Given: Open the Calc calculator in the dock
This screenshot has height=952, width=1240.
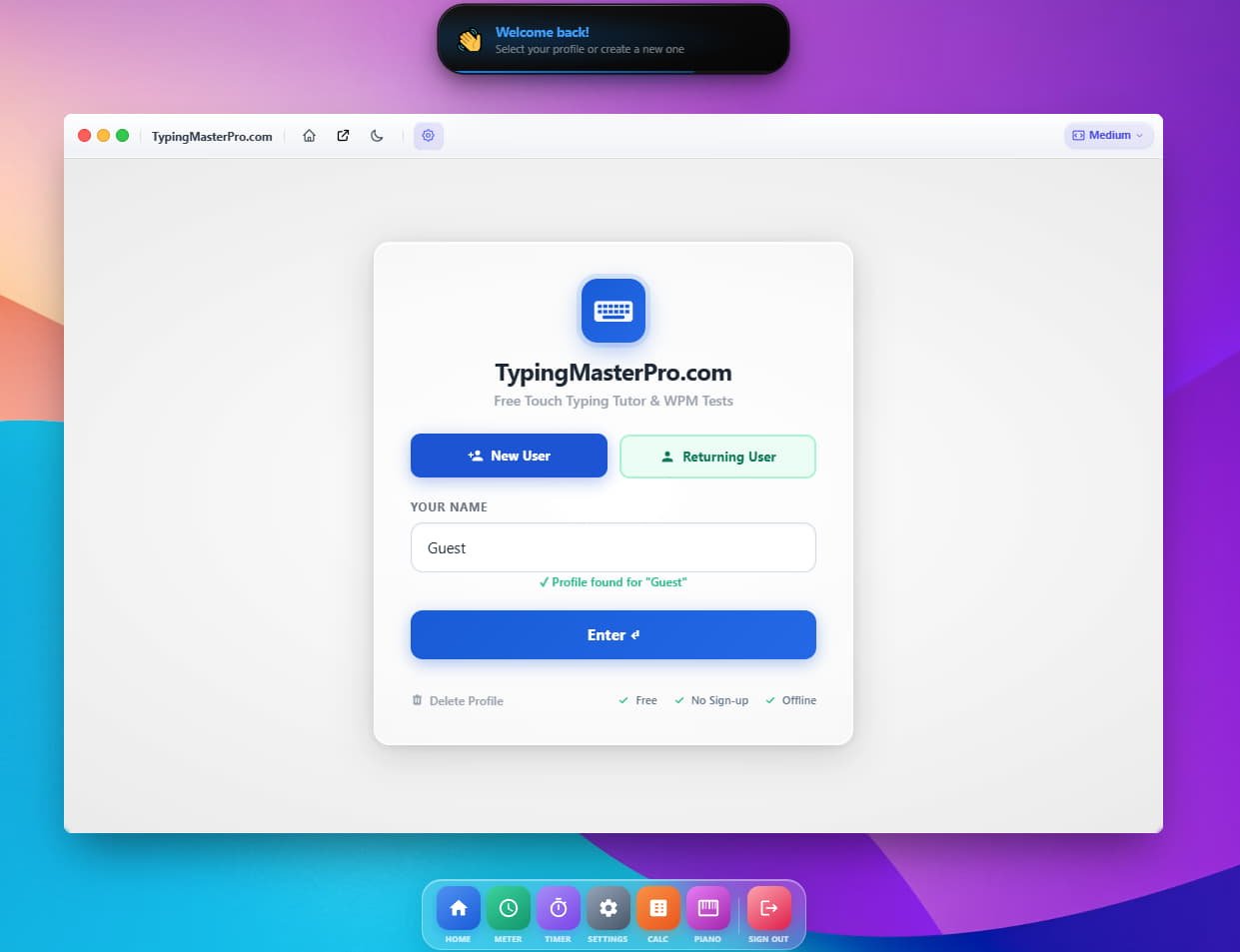Looking at the screenshot, I should [x=658, y=908].
